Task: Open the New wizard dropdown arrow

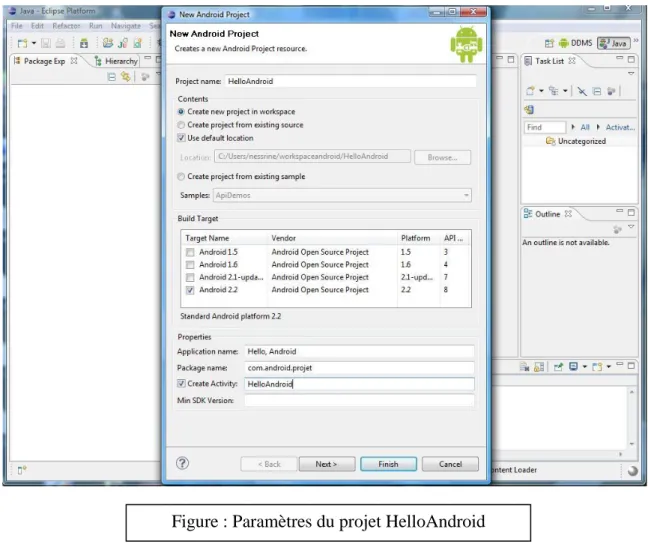Action: pos(34,43)
